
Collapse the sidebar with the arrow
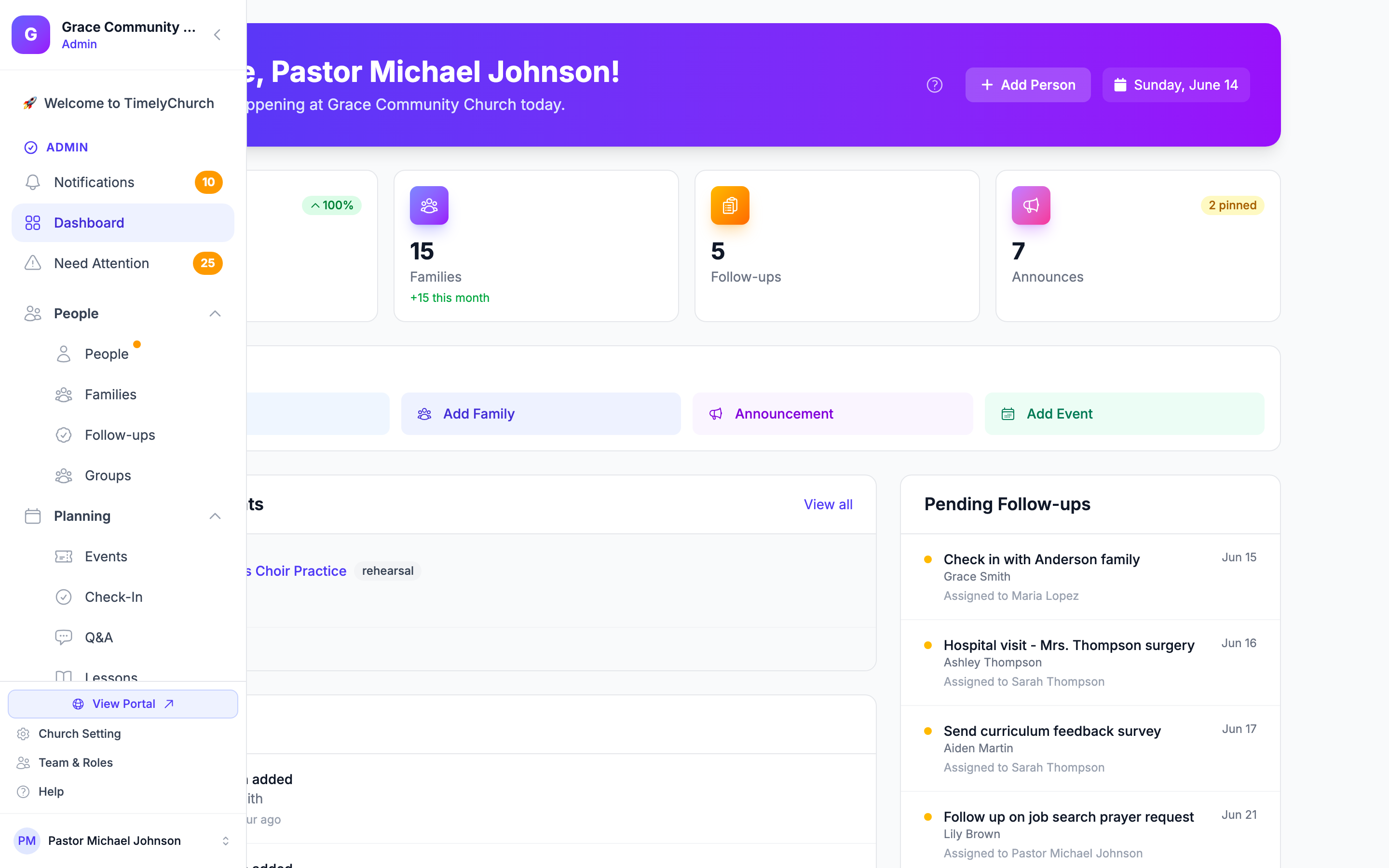[217, 34]
